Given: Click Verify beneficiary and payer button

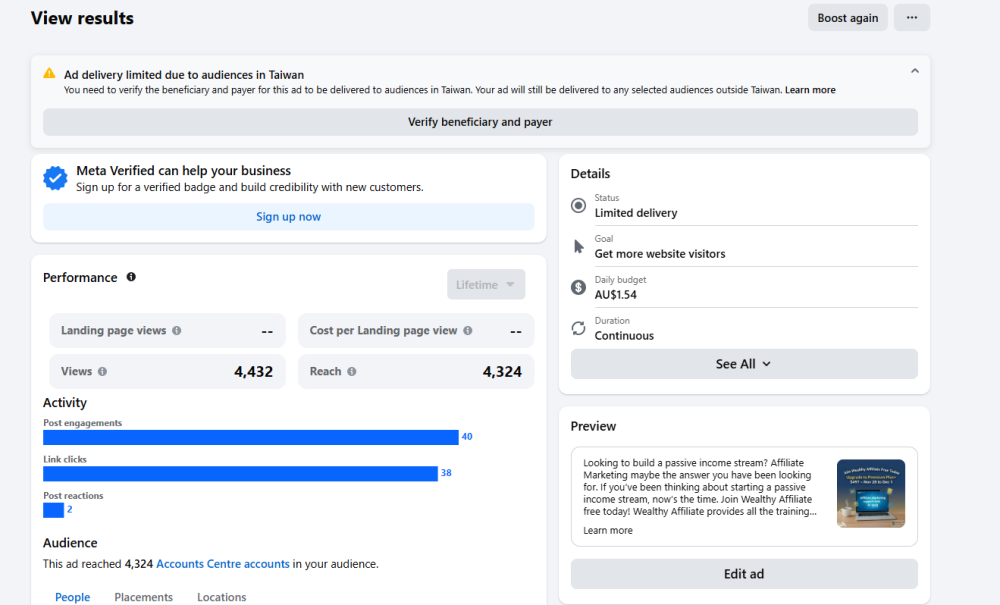Looking at the screenshot, I should click(x=480, y=122).
